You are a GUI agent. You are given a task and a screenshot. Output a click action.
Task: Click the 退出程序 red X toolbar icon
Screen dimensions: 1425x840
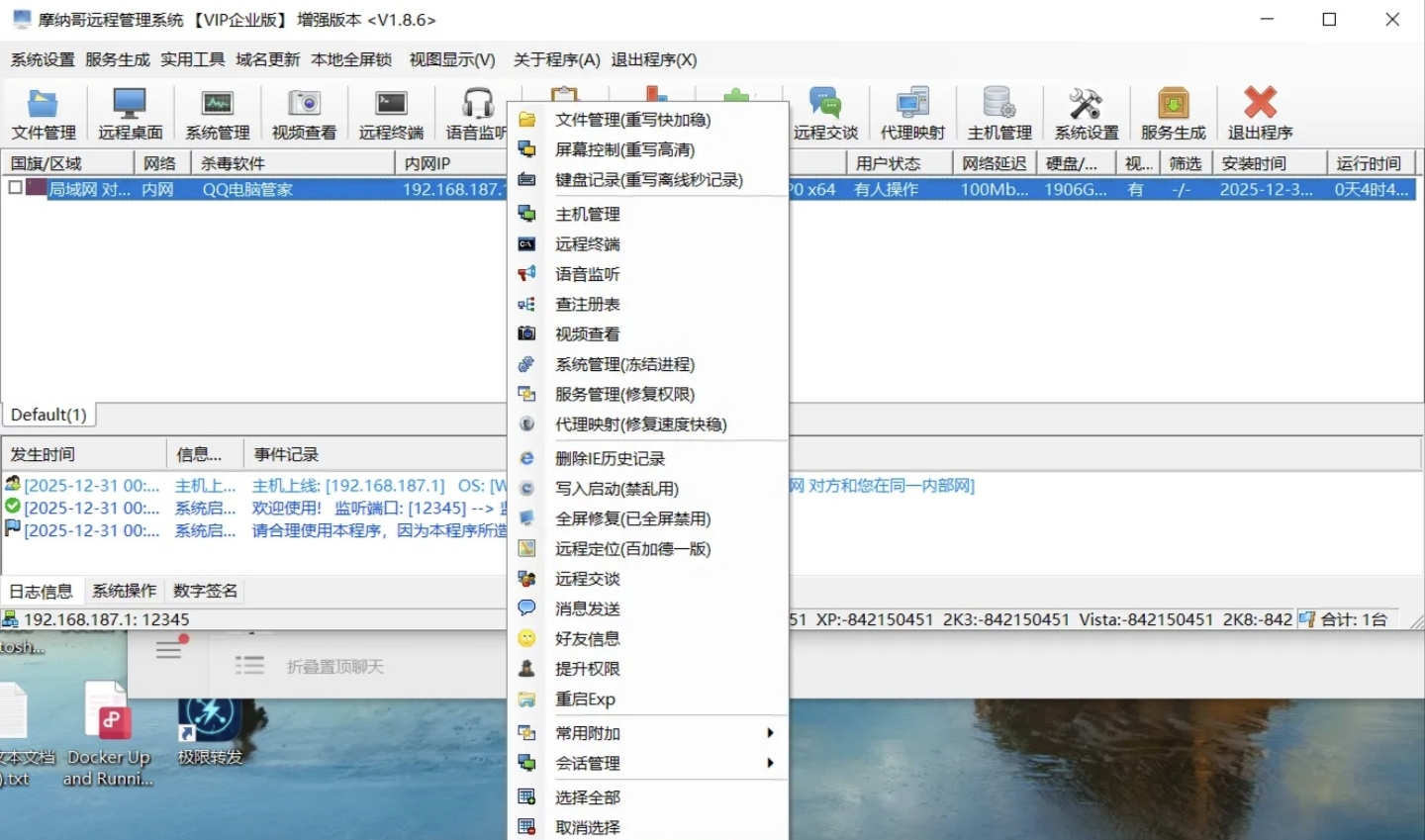click(x=1258, y=111)
